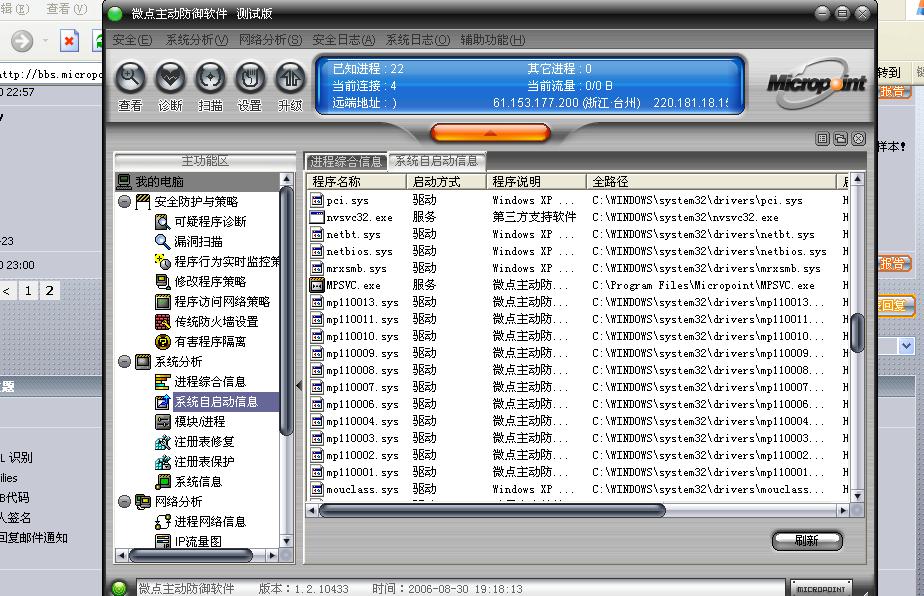The width and height of the screenshot is (924, 596).
Task: Click the 查看 magnifier toolbar icon
Action: click(131, 78)
